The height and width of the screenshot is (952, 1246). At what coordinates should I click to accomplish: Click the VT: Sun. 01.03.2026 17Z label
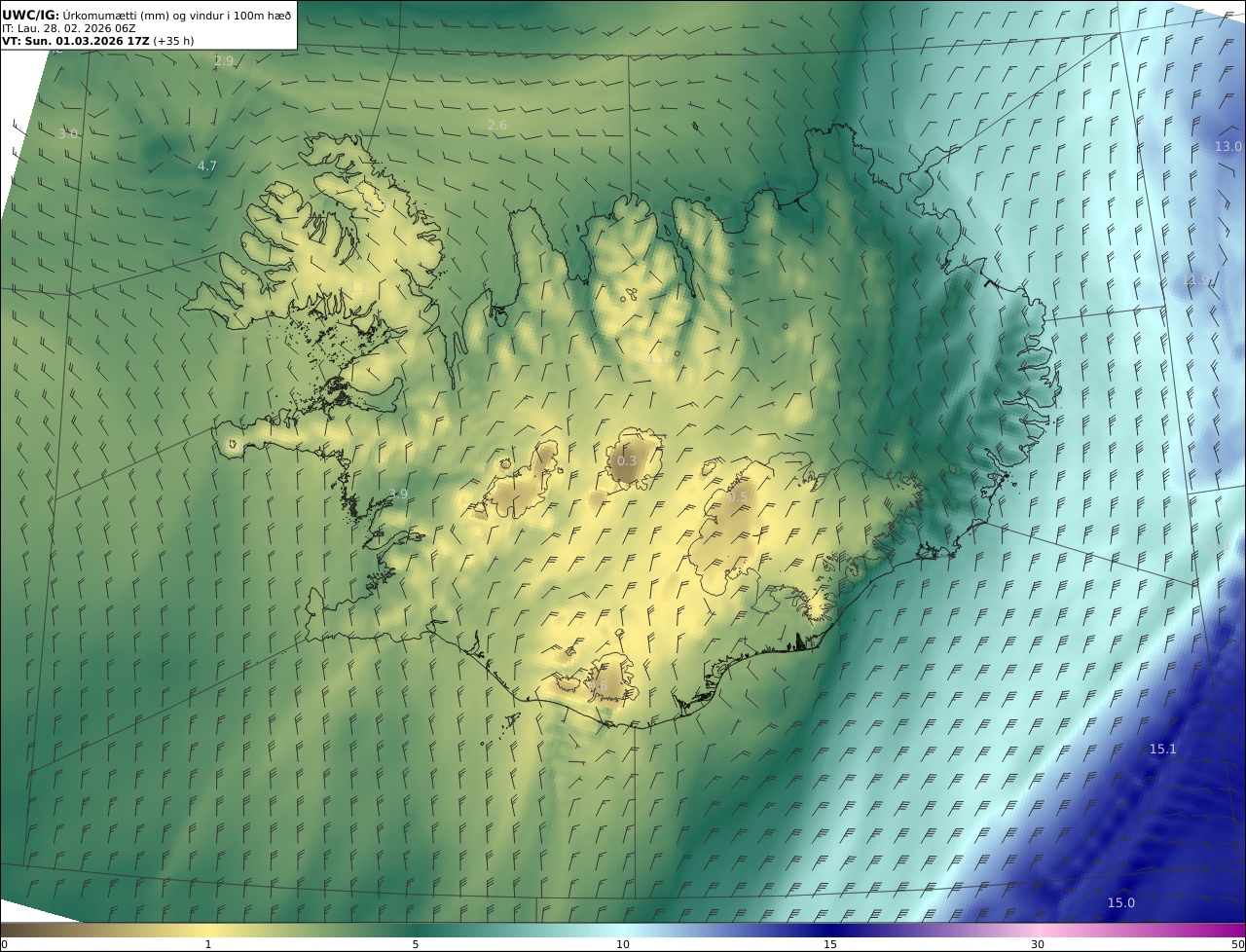[x=100, y=42]
